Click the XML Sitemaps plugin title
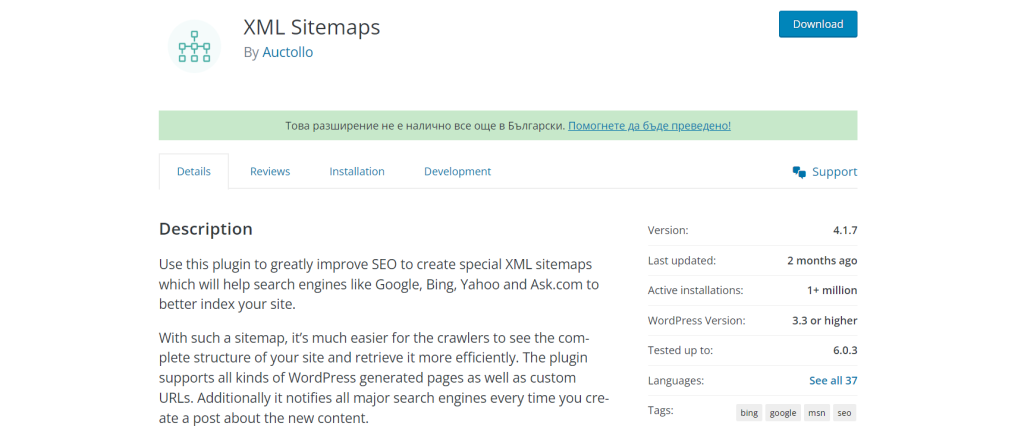This screenshot has width=1024, height=426. 312,26
